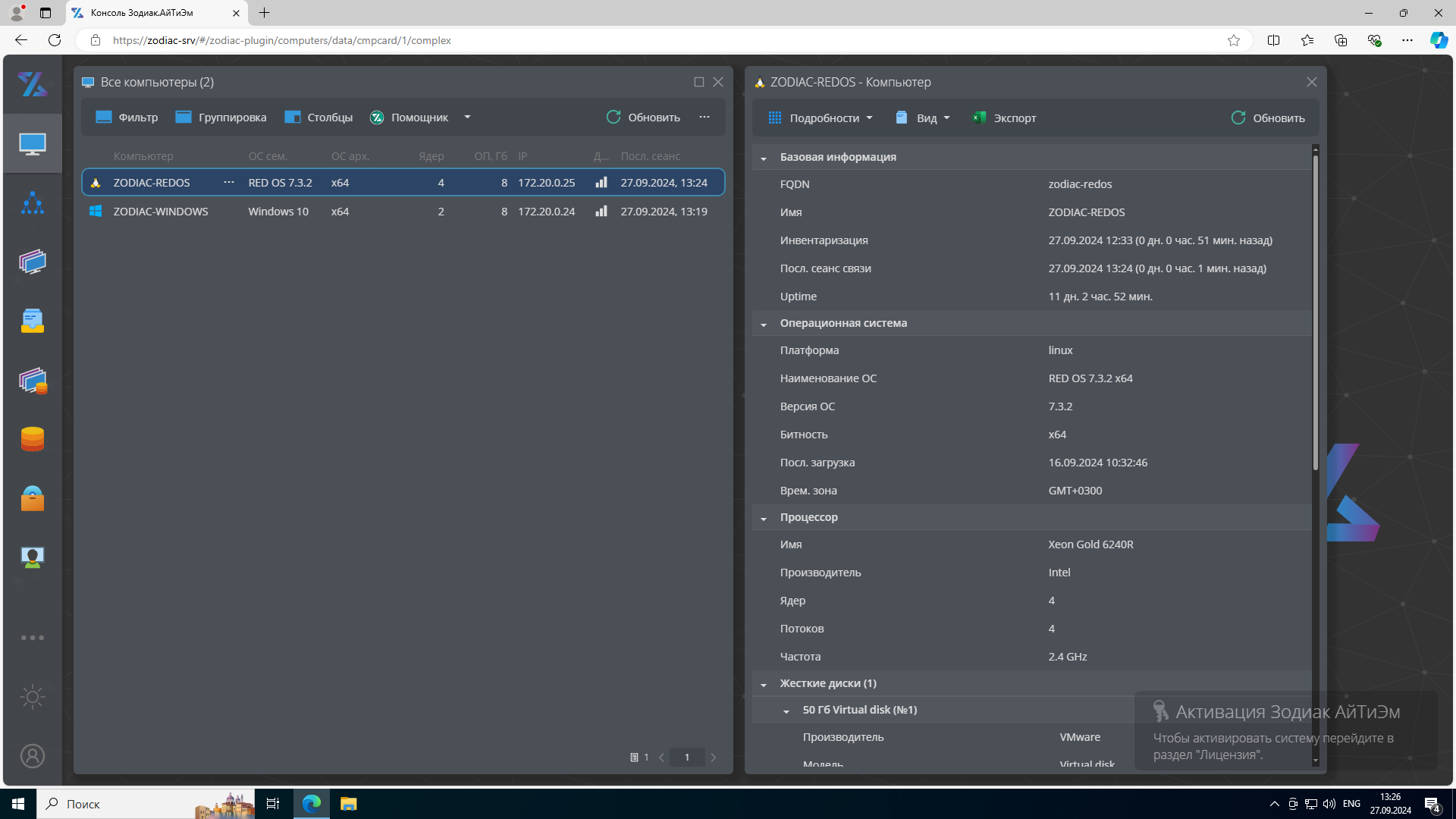Viewport: 1456px width, 819px height.
Task: Click the Uptime value text
Action: (x=1100, y=297)
